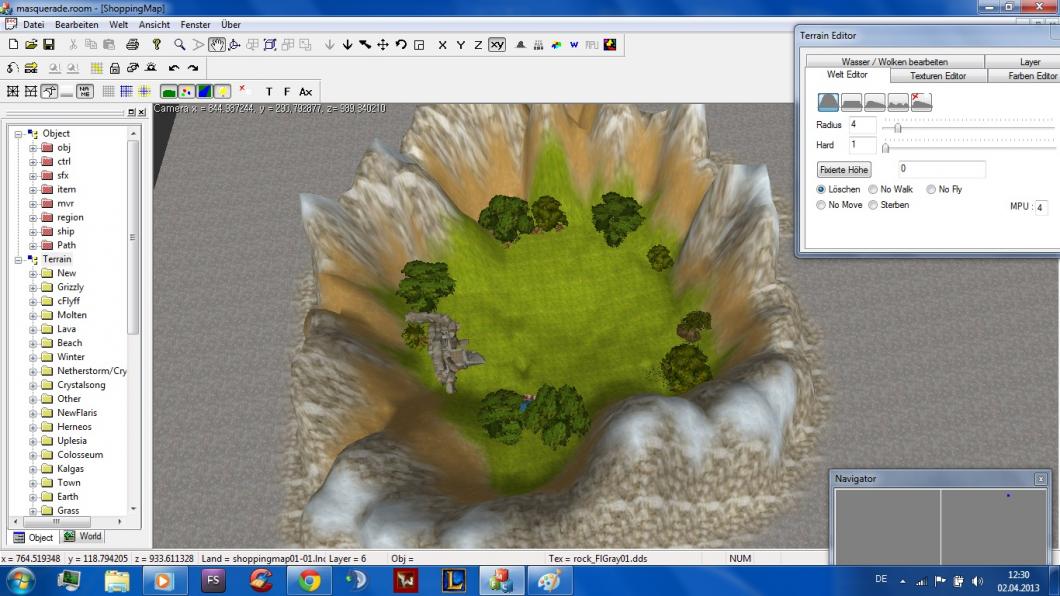Select the hand pan tool
1060x596 pixels.
216,45
